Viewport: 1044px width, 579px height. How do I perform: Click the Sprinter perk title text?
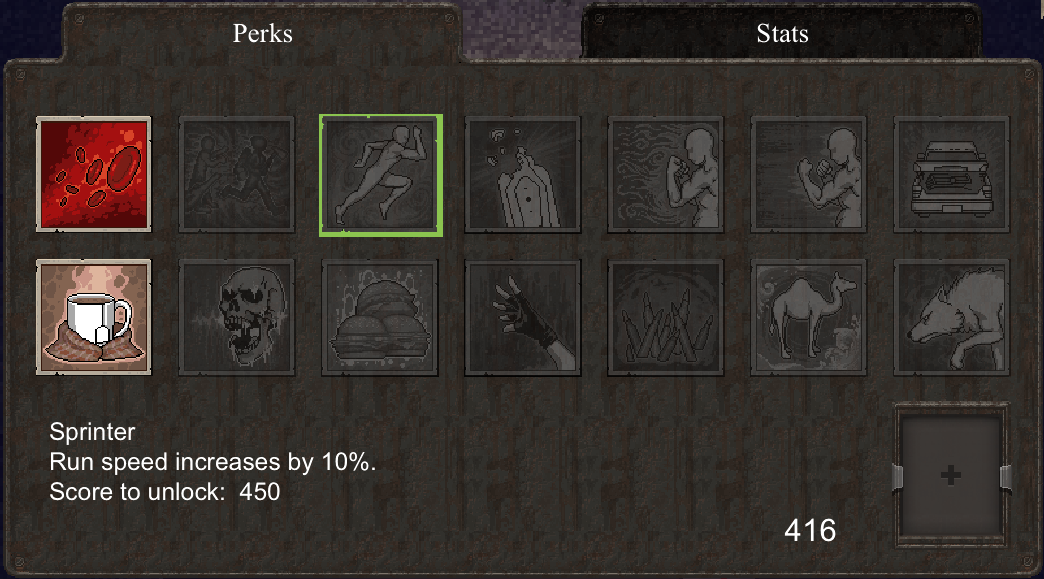click(93, 432)
